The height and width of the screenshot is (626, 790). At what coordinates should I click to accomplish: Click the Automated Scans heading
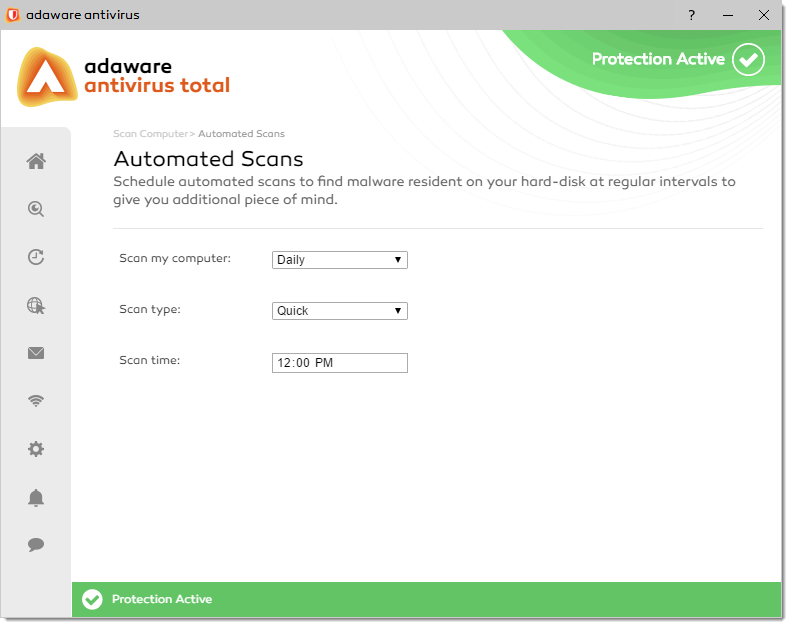point(209,159)
